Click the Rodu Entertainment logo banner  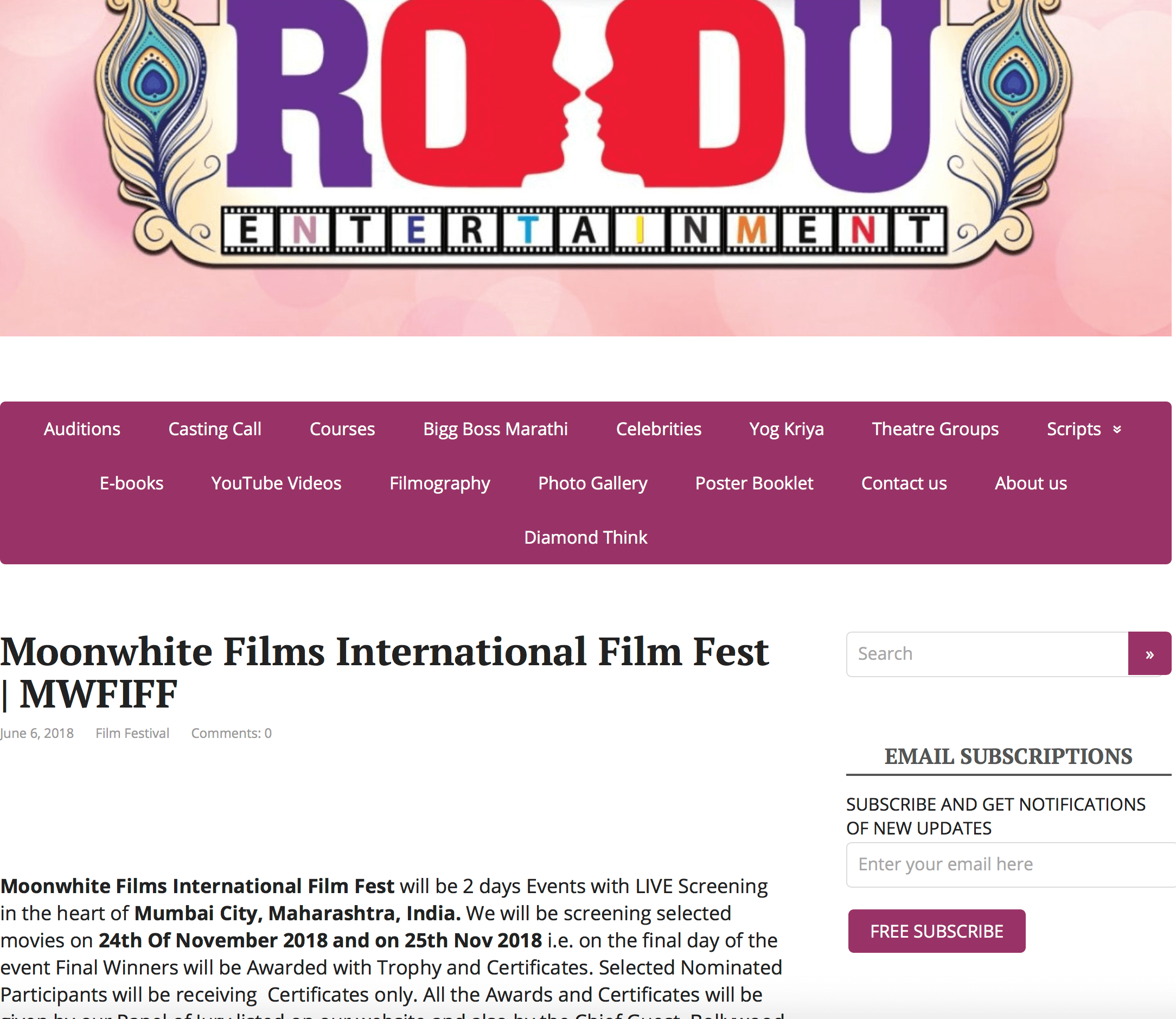[x=585, y=168]
